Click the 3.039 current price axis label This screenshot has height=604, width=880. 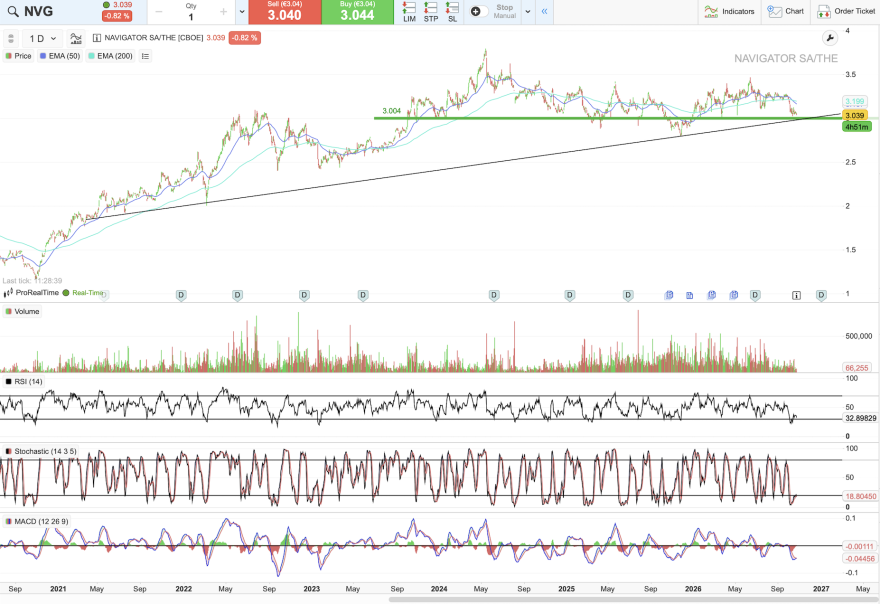point(855,116)
